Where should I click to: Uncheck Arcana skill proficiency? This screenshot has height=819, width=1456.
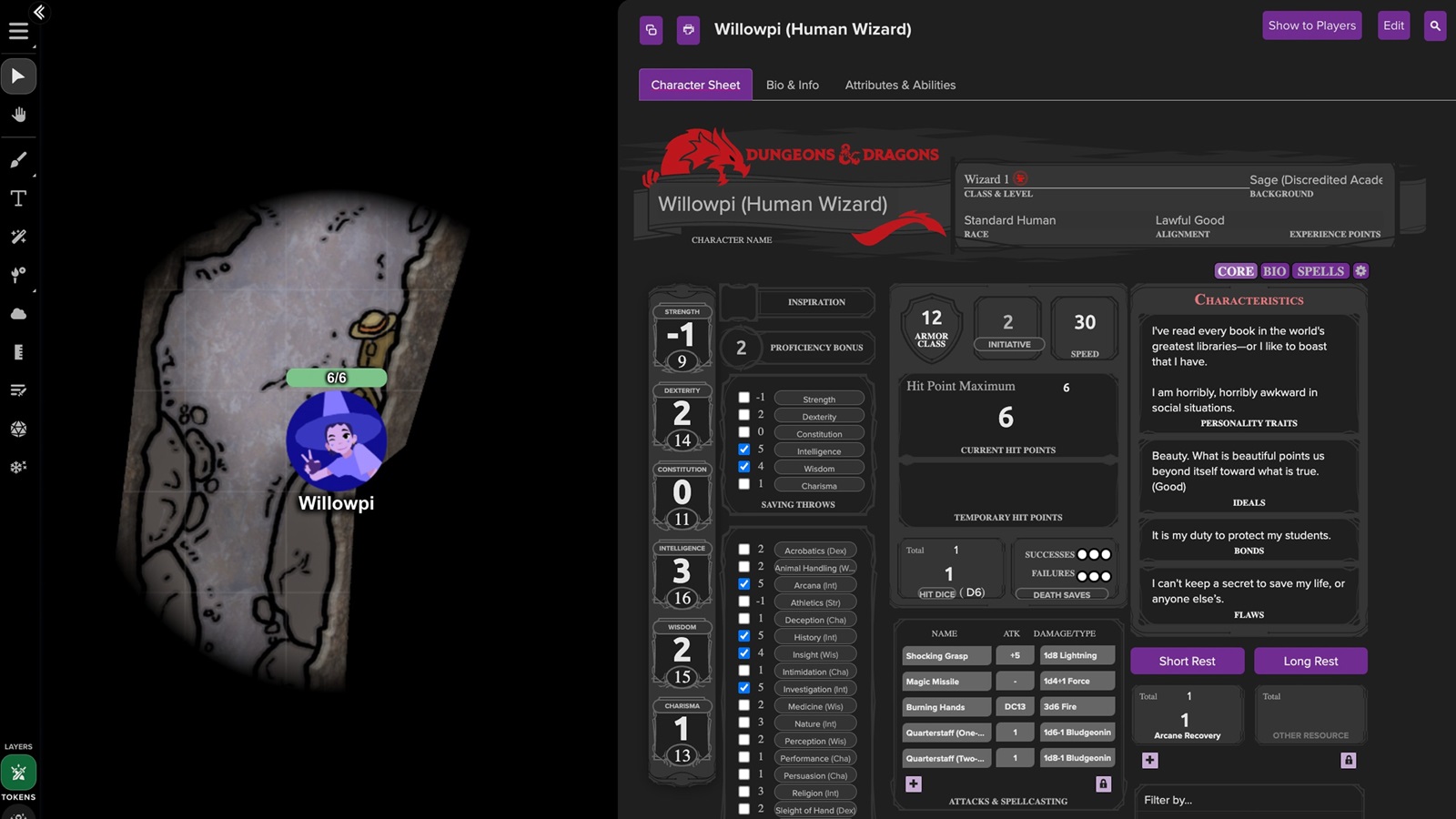pyautogui.click(x=743, y=584)
